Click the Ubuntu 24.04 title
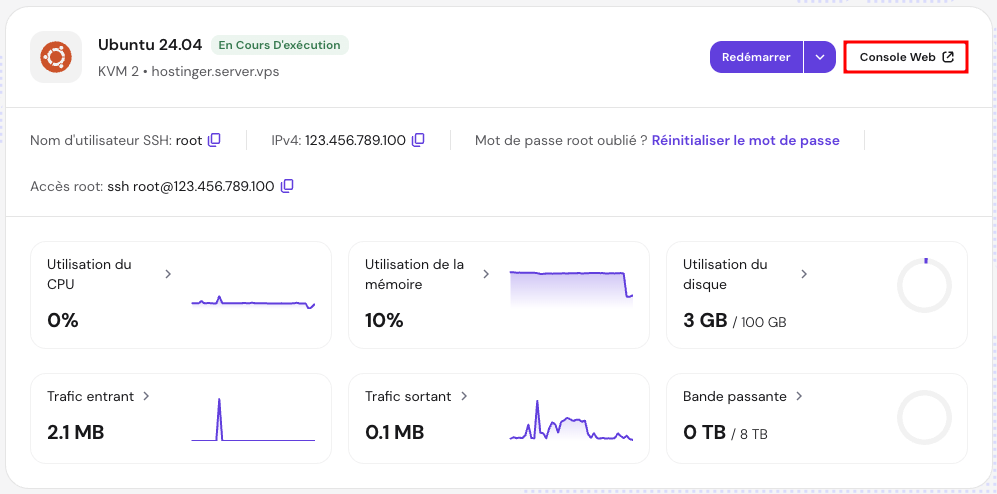This screenshot has width=997, height=494. click(150, 45)
